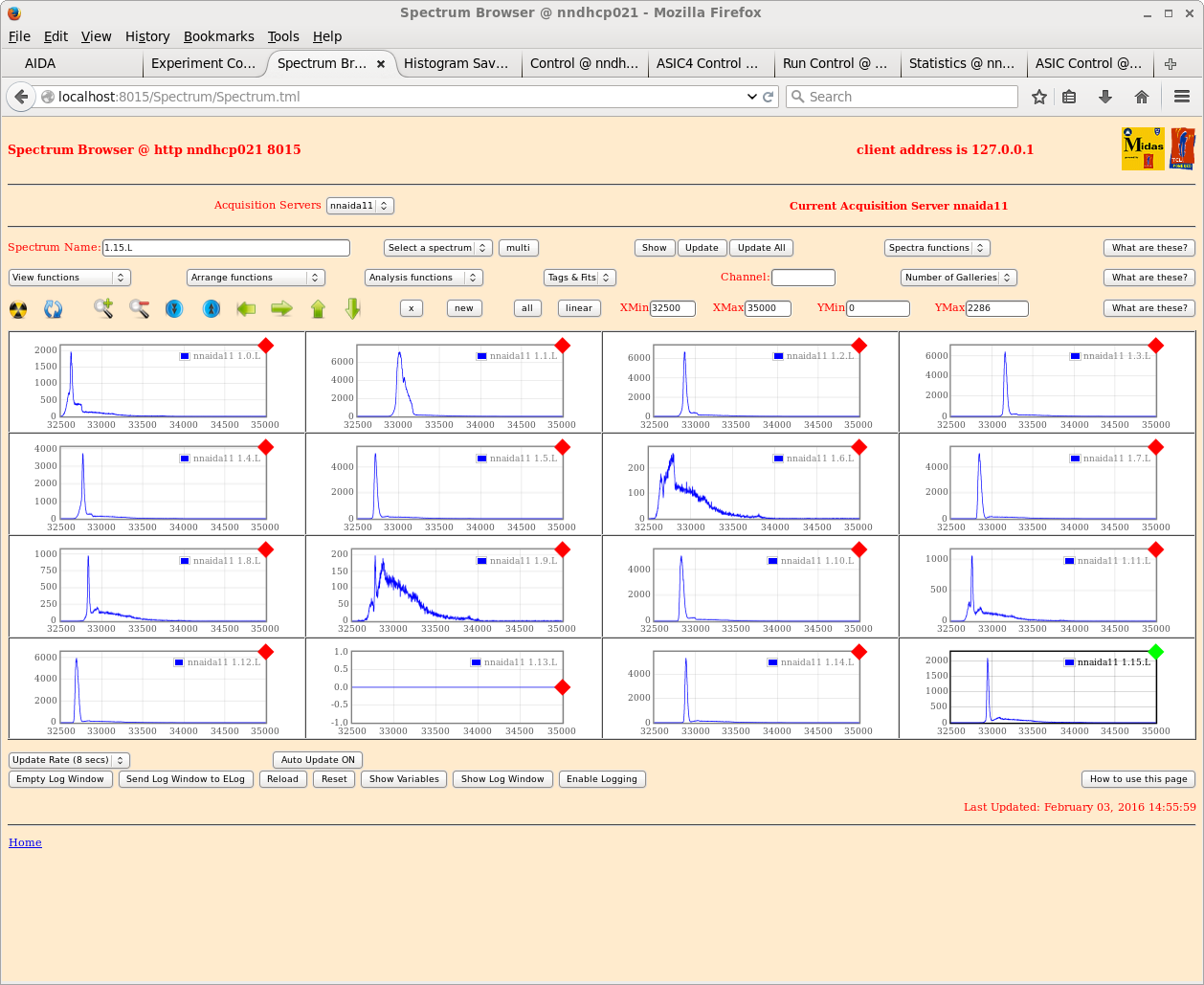The image size is (1204, 985).
Task: Open the Select a spectrum dropdown
Action: tap(438, 248)
